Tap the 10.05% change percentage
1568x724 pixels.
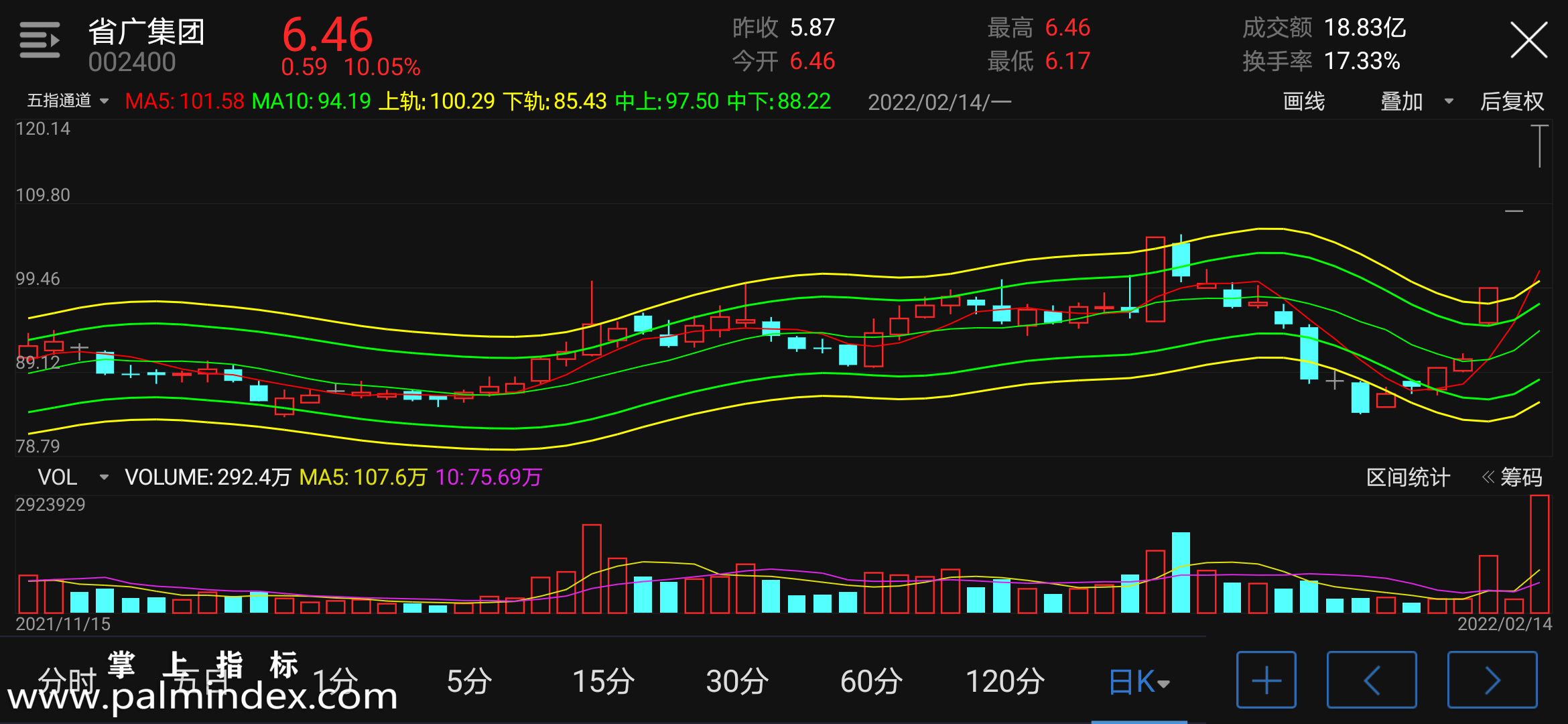[382, 67]
